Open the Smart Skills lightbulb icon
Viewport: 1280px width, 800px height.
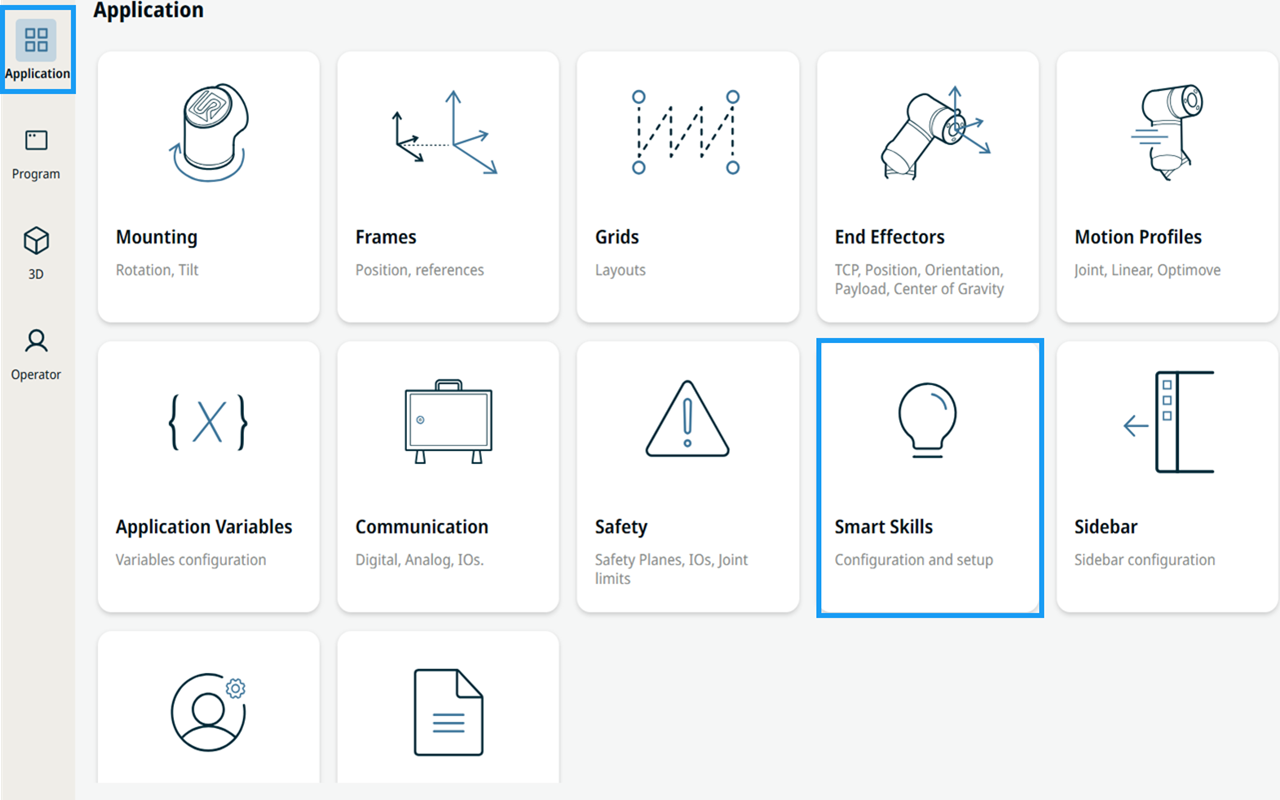(x=927, y=420)
